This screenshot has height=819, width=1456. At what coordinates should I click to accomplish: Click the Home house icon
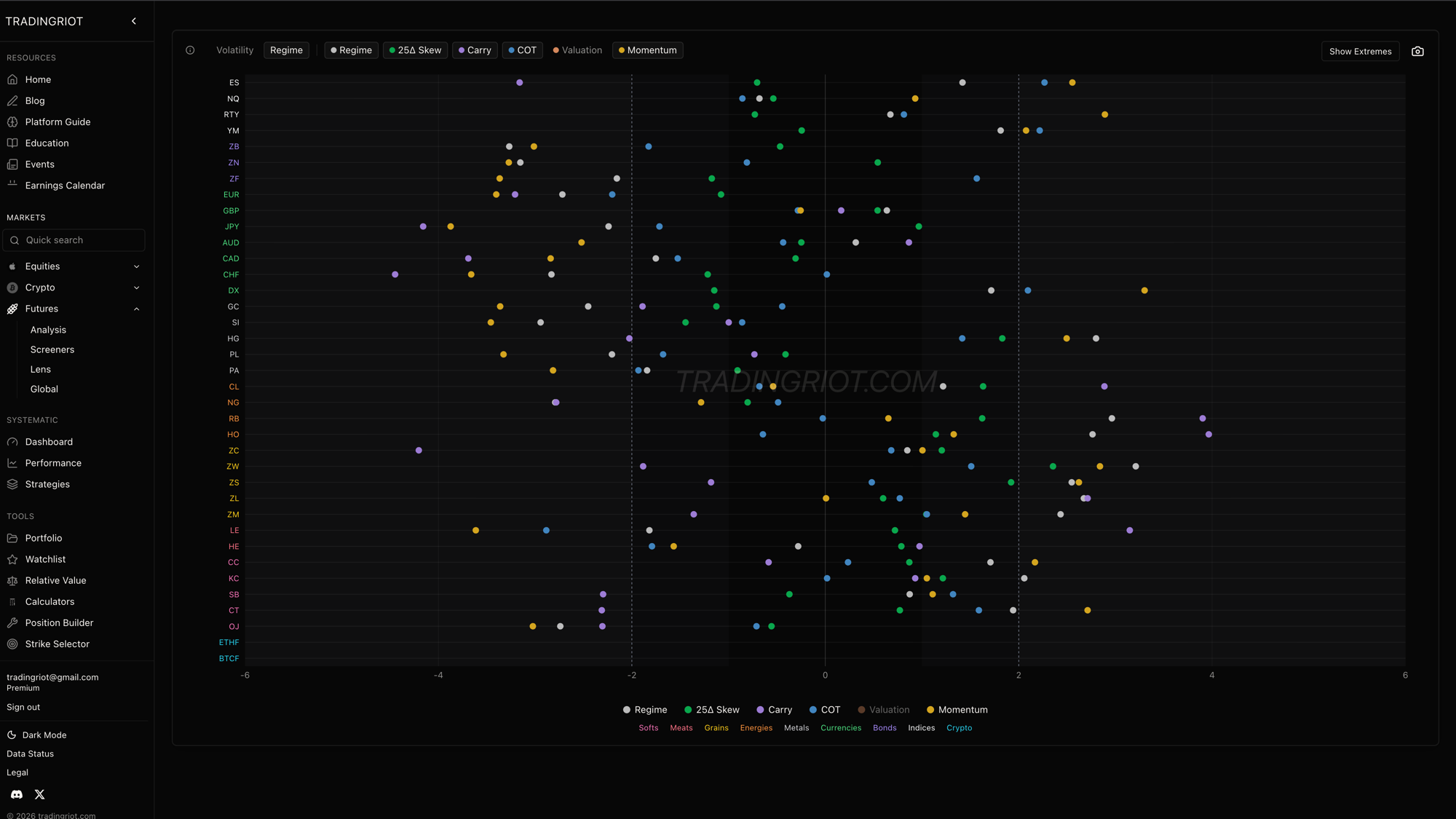12,79
